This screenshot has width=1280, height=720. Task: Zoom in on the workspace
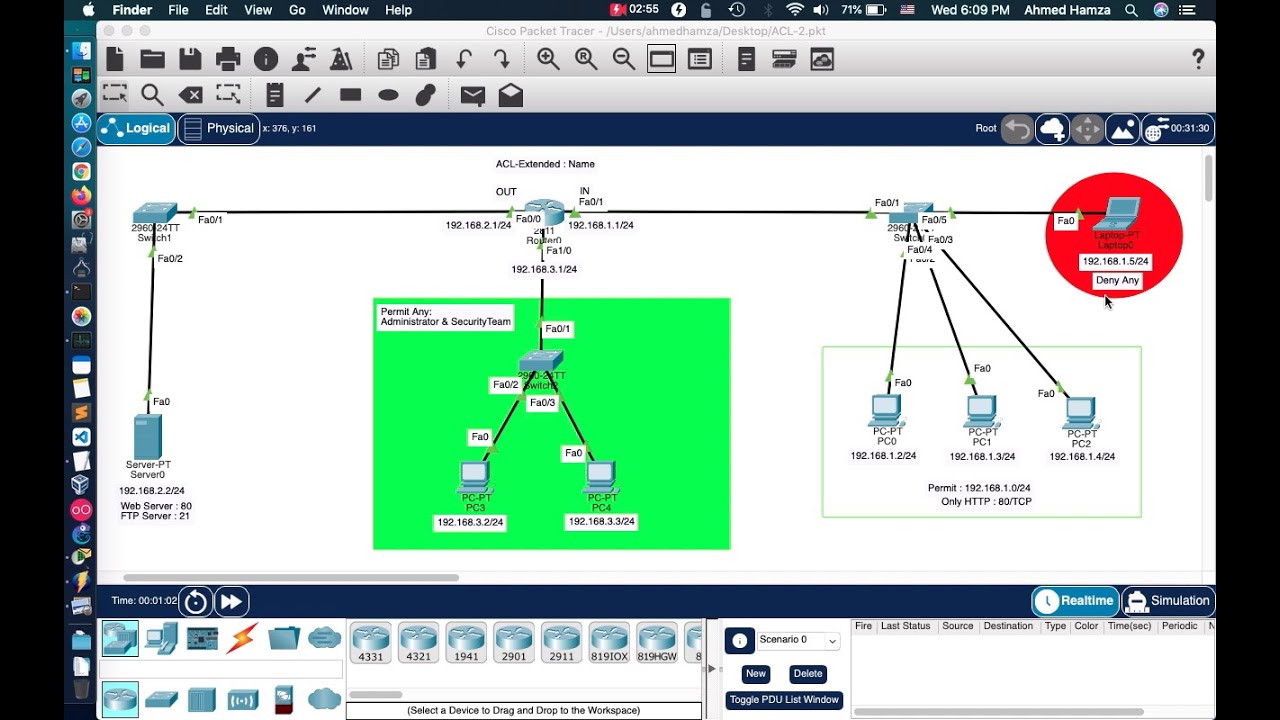coord(548,60)
